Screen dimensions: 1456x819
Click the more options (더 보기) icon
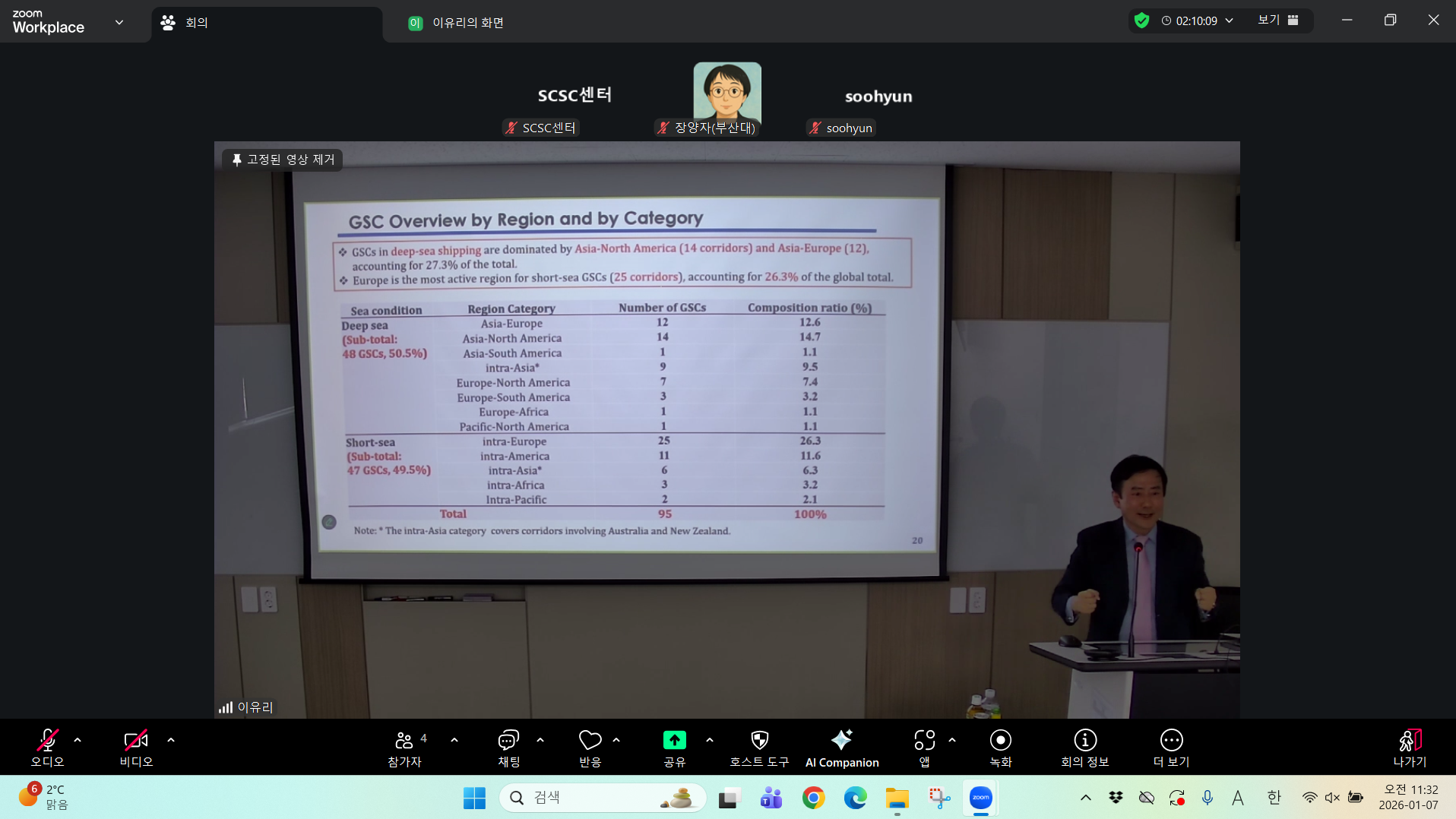coord(1171,741)
